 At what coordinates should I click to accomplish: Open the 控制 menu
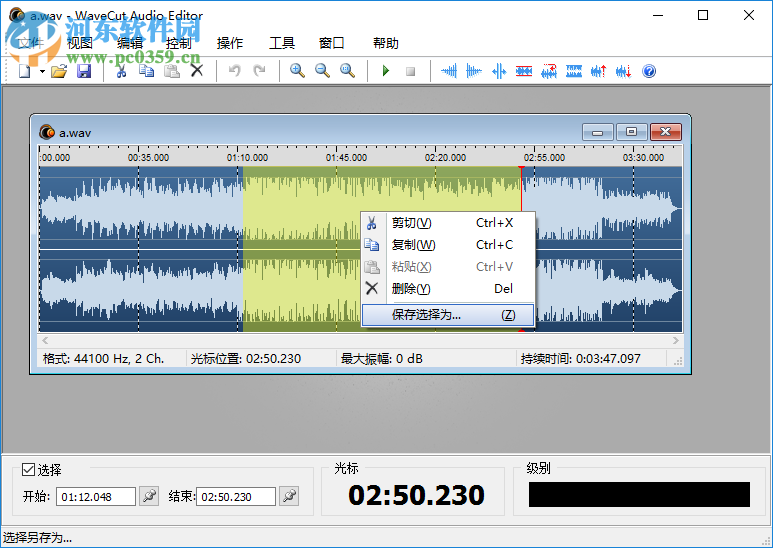[x=178, y=43]
